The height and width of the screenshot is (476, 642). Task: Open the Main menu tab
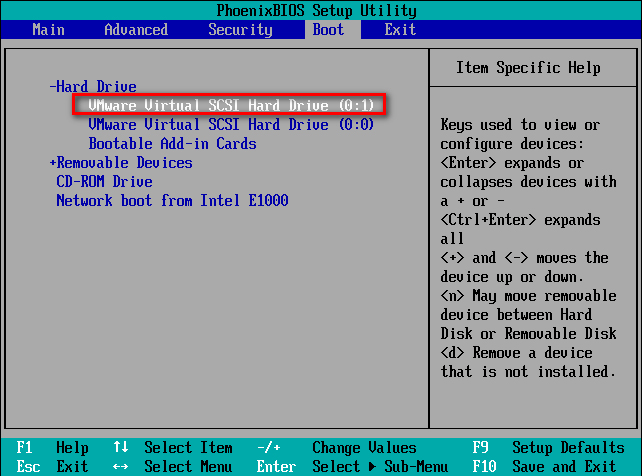(x=48, y=29)
